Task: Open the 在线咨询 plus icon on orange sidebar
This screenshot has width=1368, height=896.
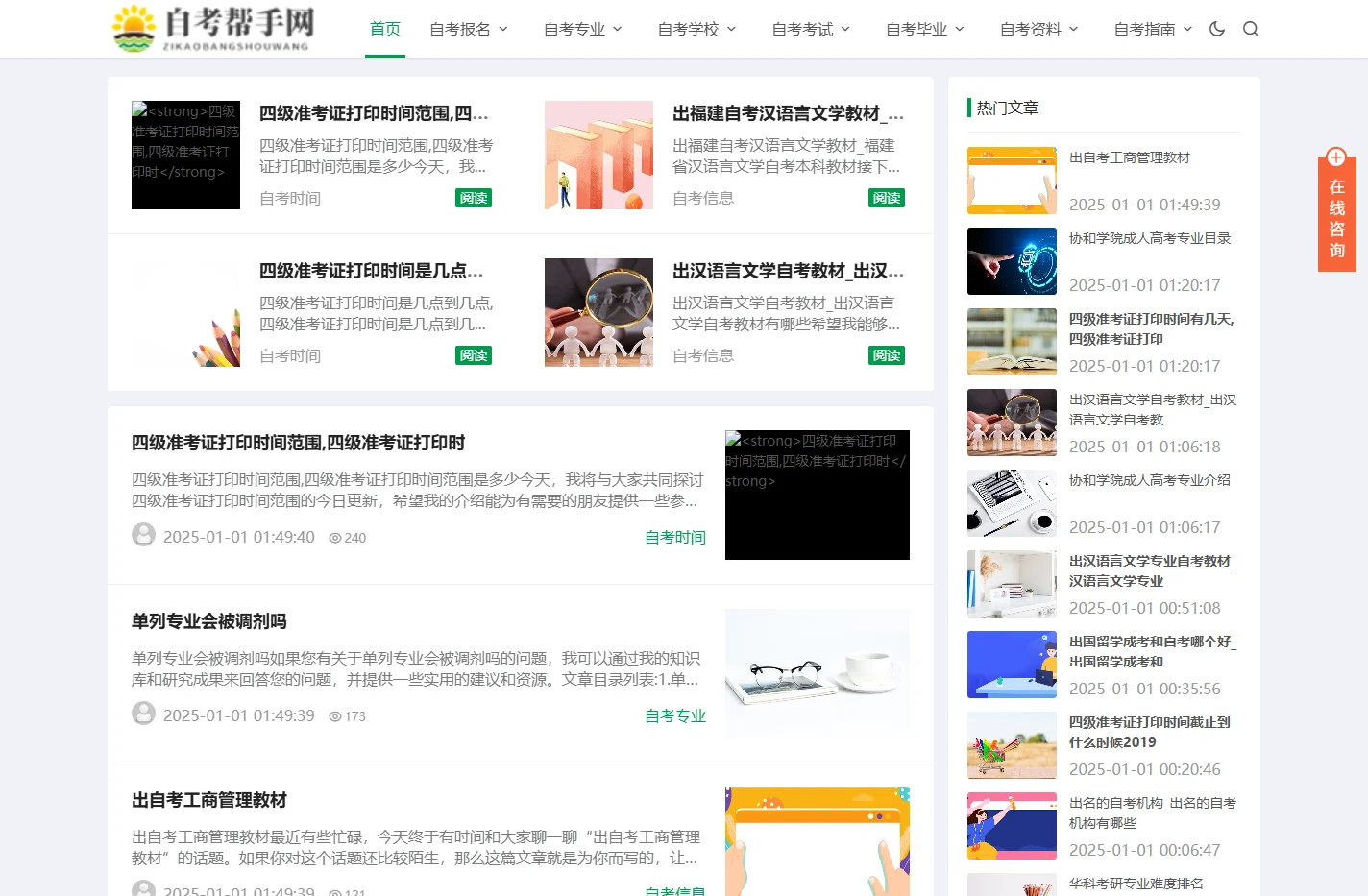Action: coord(1336,157)
